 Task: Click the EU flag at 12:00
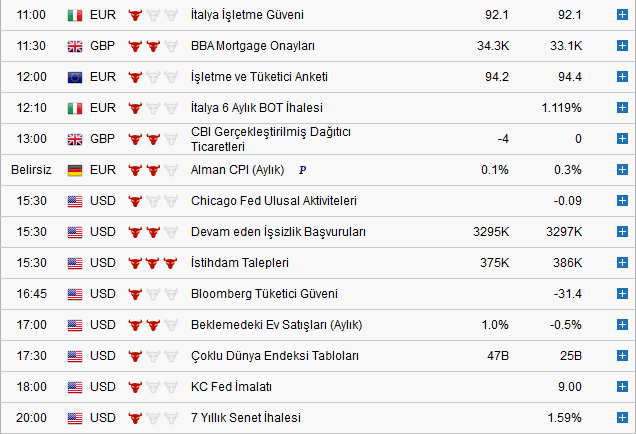pyautogui.click(x=75, y=77)
